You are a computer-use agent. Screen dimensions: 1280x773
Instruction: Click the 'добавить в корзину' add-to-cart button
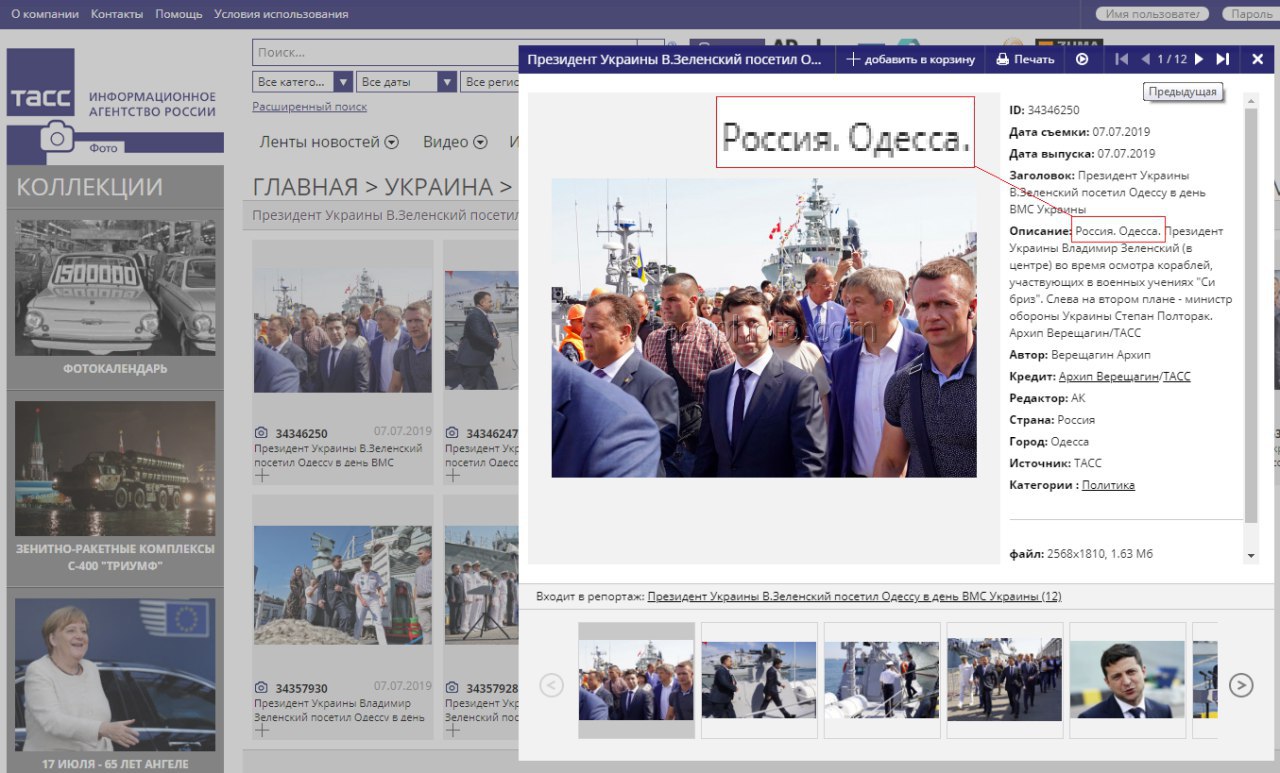coord(910,59)
